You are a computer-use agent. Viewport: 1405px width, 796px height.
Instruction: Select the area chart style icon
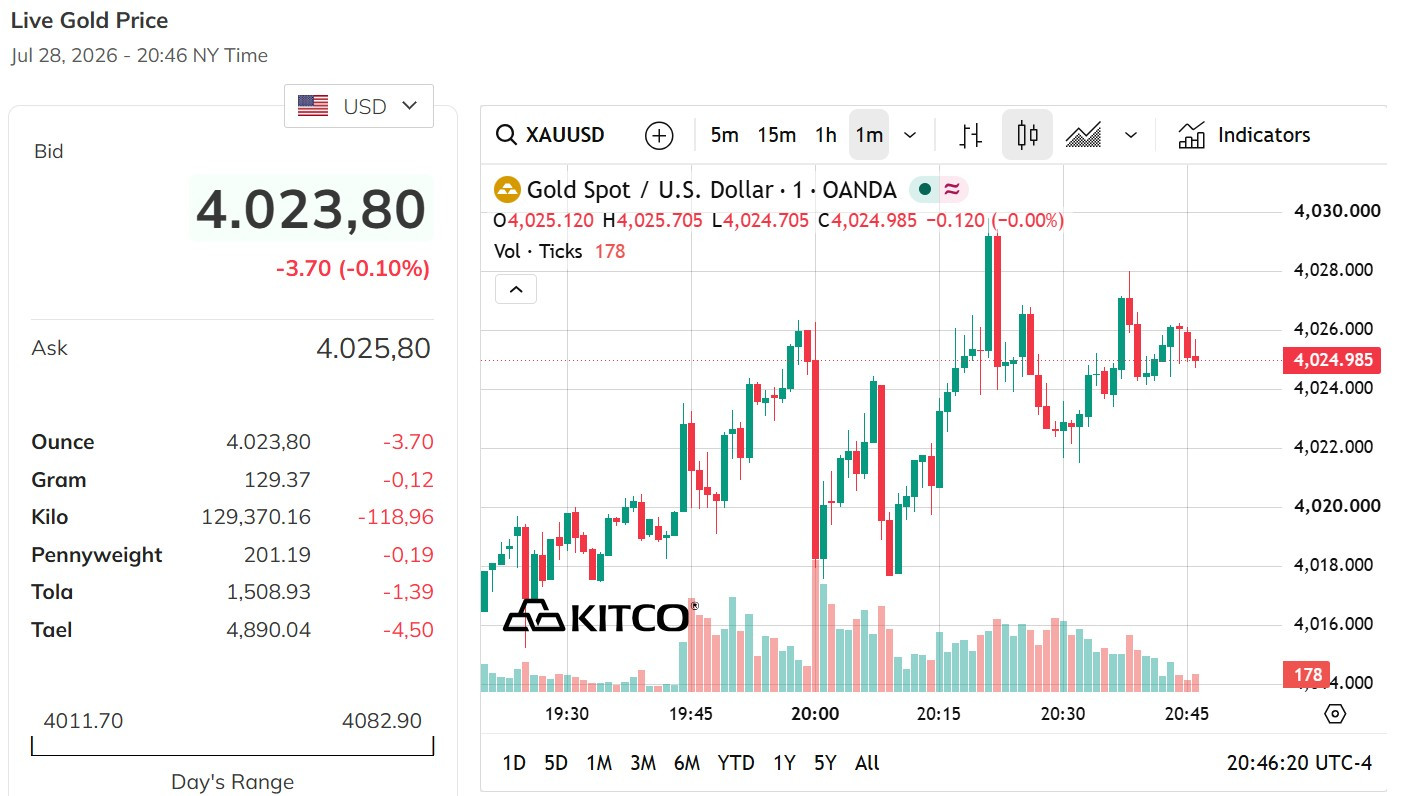tap(1083, 135)
